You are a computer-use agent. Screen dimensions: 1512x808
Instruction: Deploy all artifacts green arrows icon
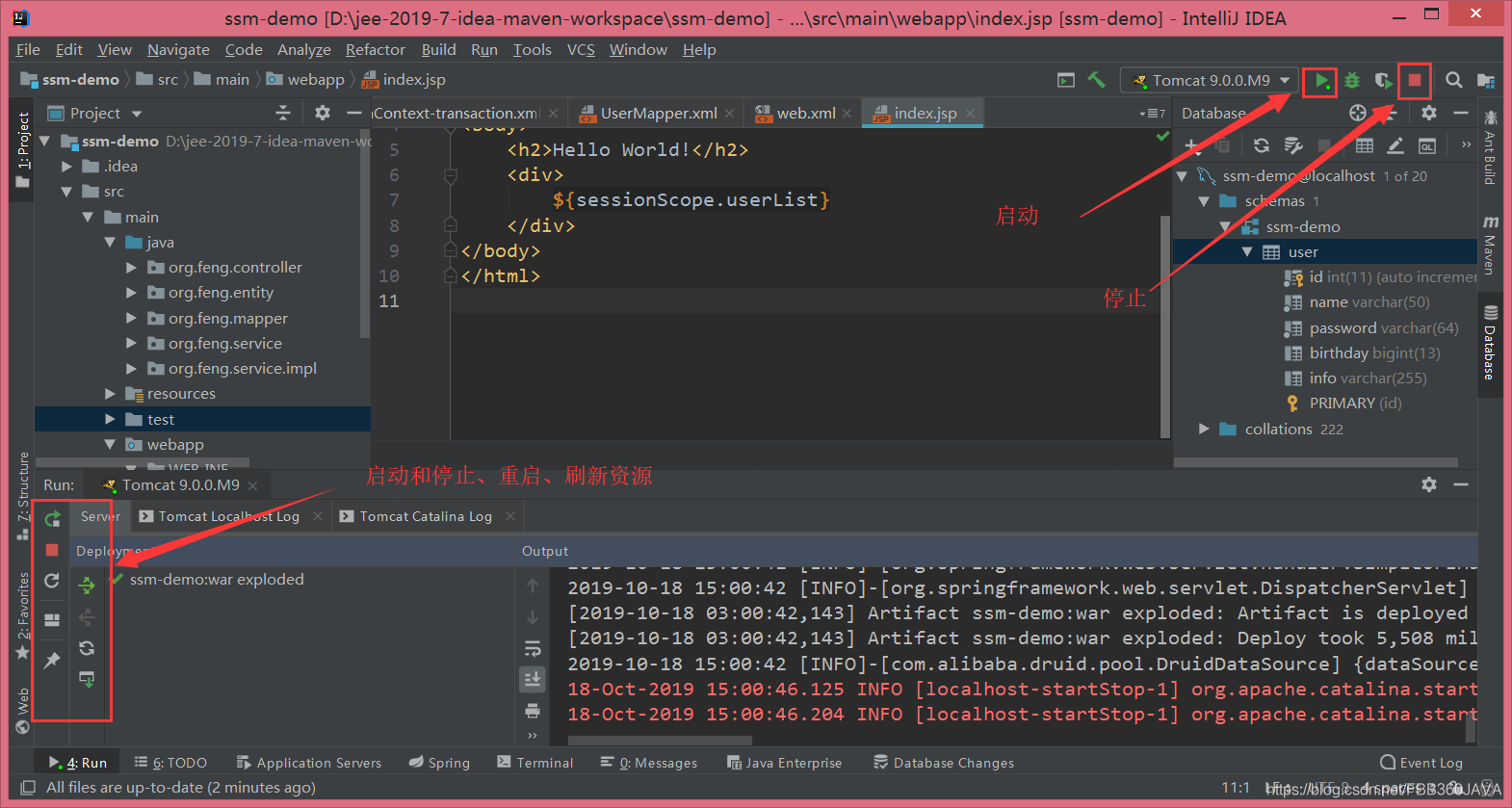(87, 586)
